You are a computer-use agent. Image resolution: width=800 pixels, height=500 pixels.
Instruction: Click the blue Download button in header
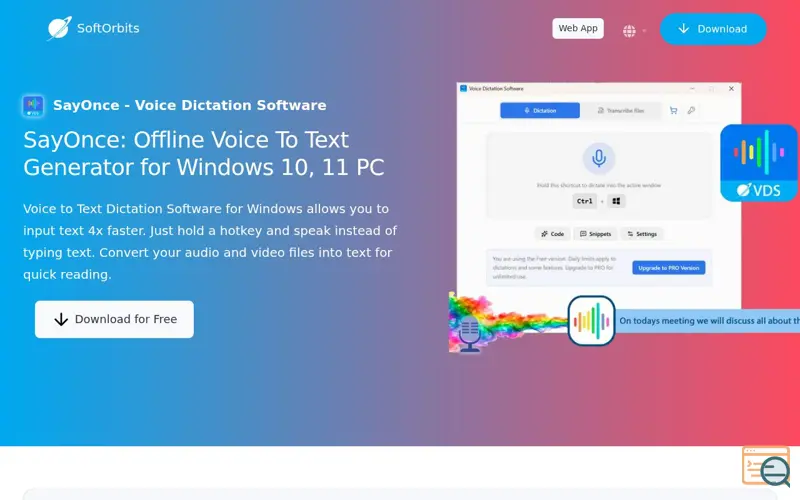coord(713,29)
